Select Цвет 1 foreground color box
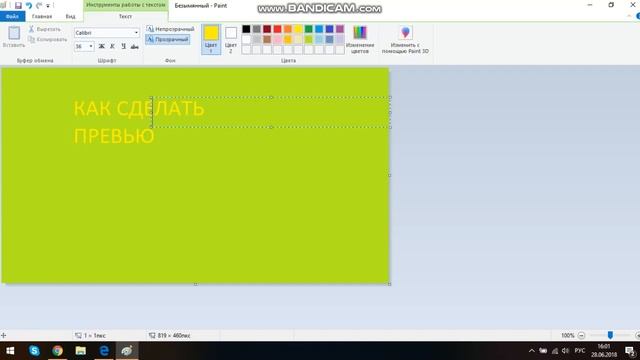 click(x=211, y=39)
